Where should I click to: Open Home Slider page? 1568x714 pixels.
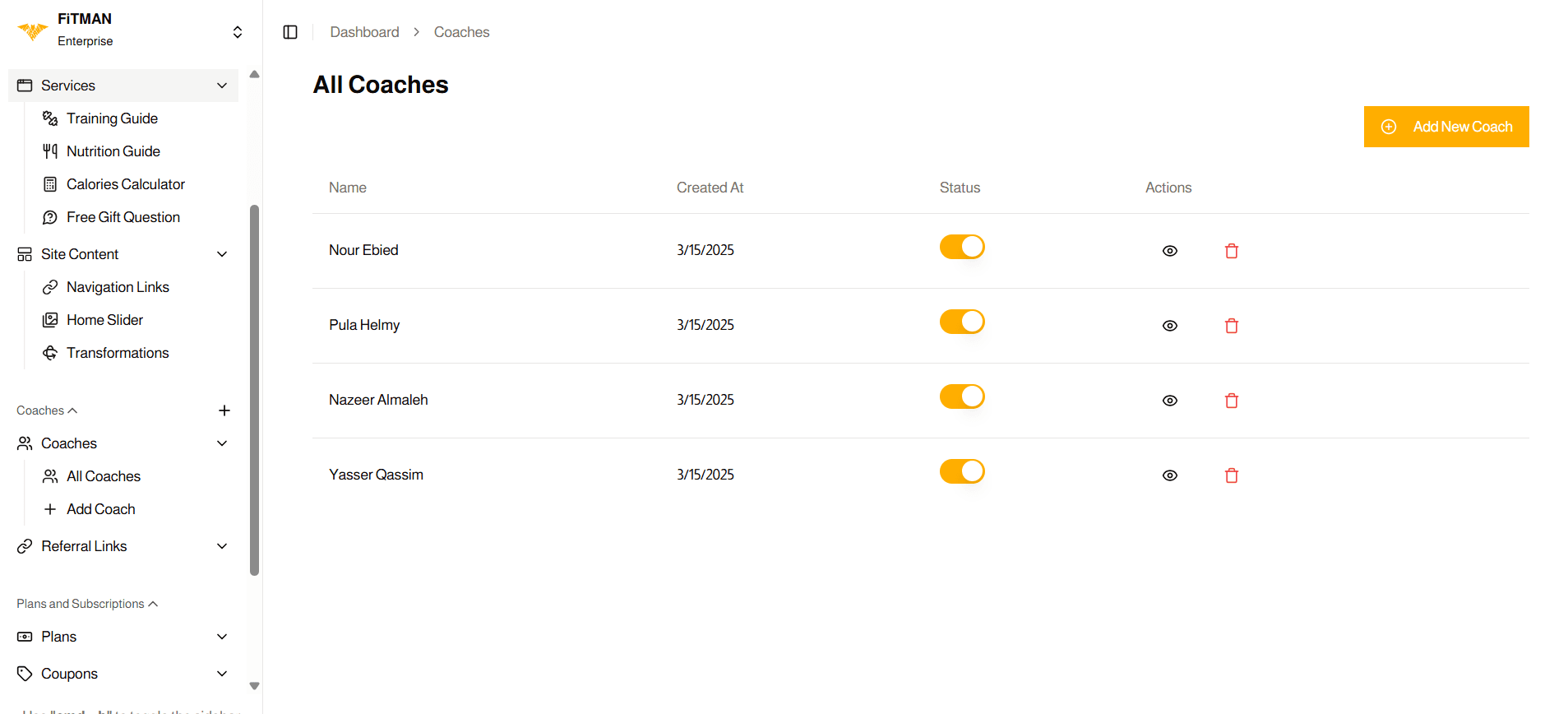[x=104, y=320]
